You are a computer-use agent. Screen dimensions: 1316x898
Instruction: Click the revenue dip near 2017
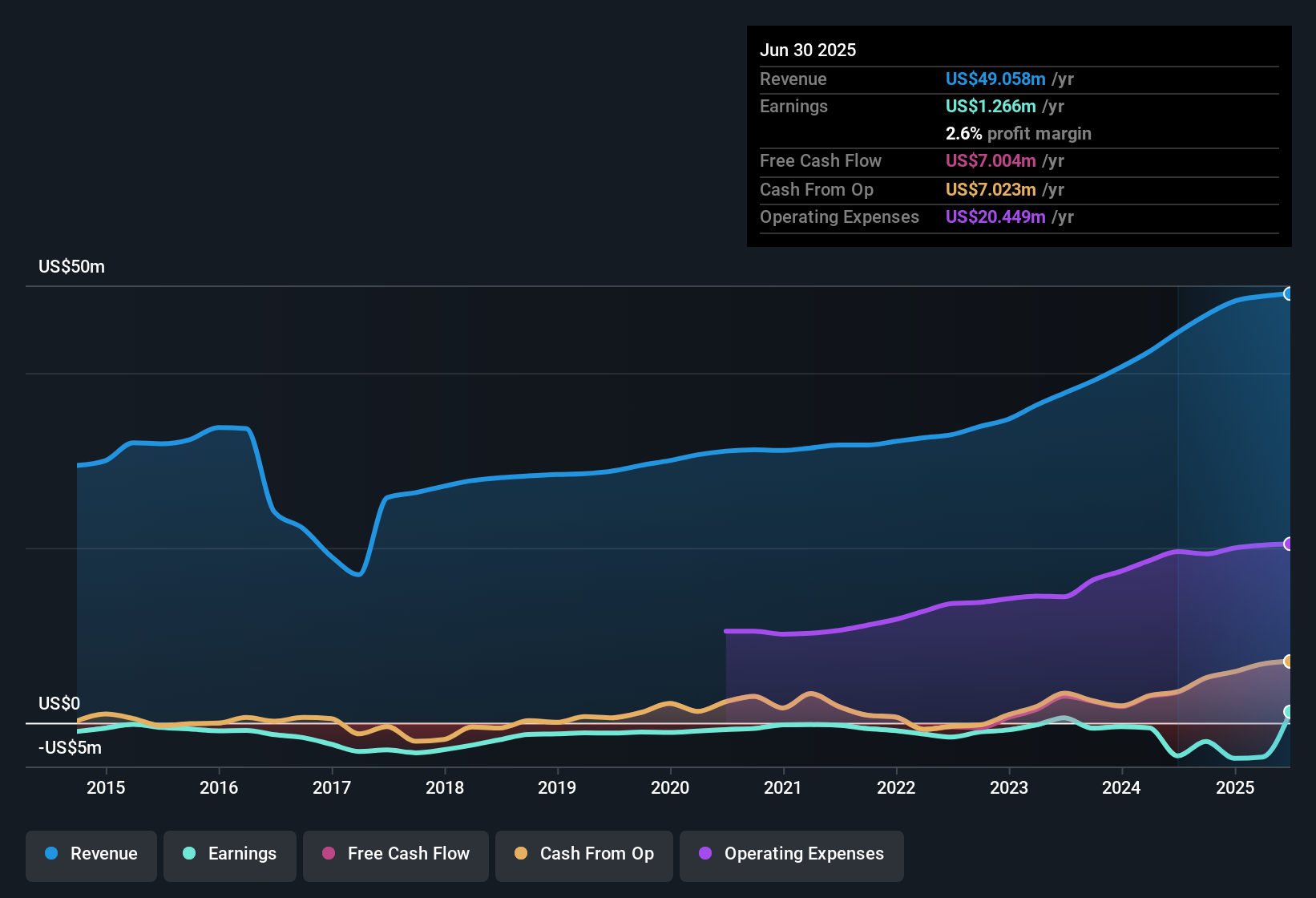click(x=355, y=575)
